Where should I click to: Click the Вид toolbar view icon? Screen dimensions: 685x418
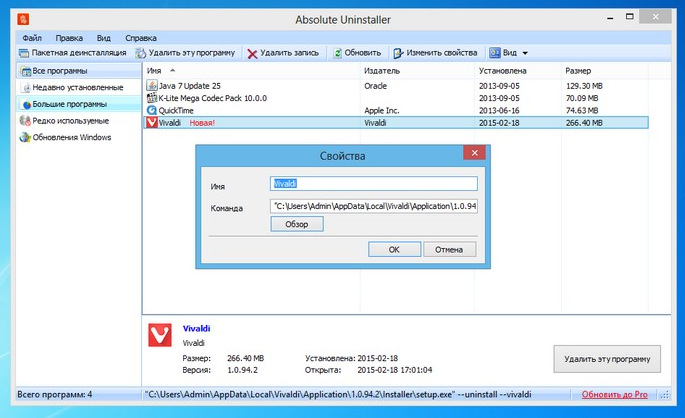495,53
